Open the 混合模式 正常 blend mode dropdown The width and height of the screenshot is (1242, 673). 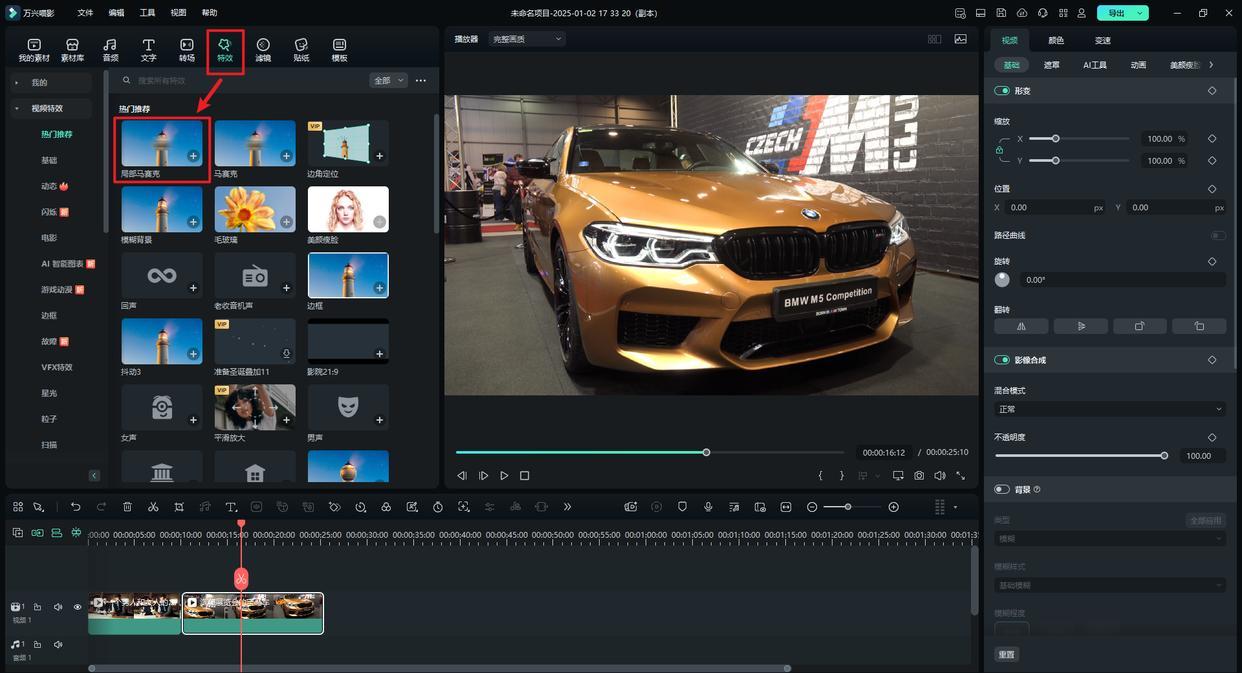[x=1110, y=409]
